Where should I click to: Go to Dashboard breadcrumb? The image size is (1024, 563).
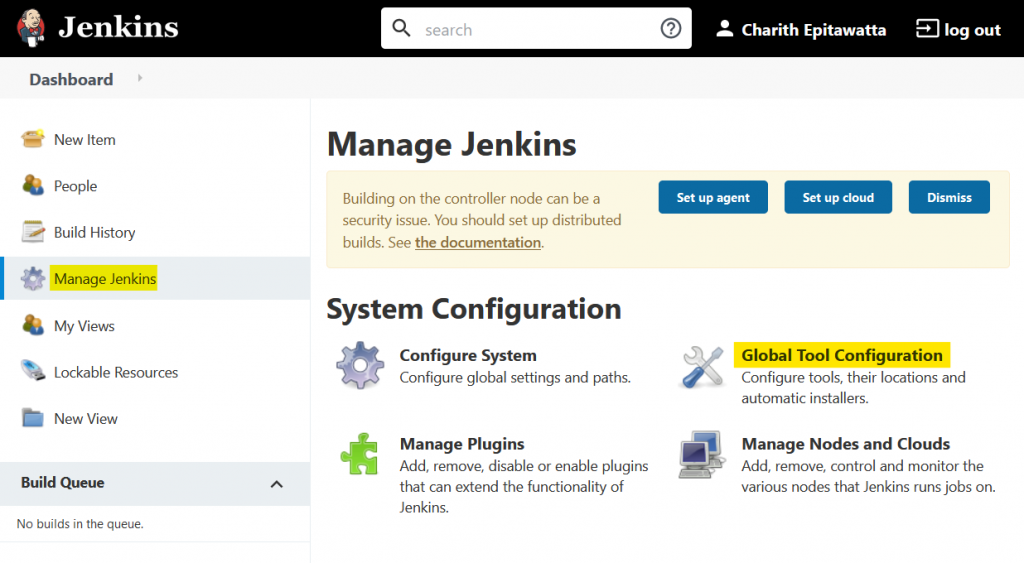click(71, 80)
